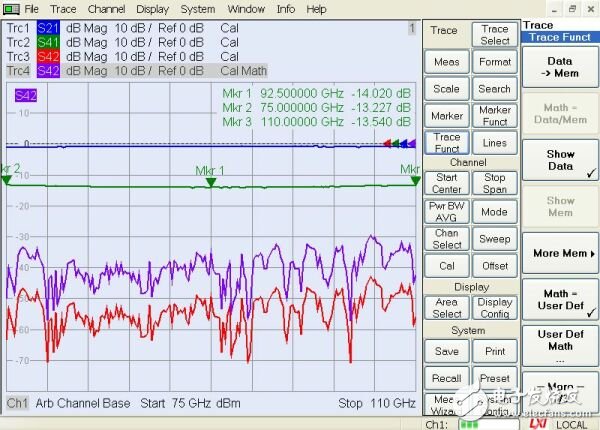Open the User Def Math dialog
The height and width of the screenshot is (430, 600).
tap(559, 346)
